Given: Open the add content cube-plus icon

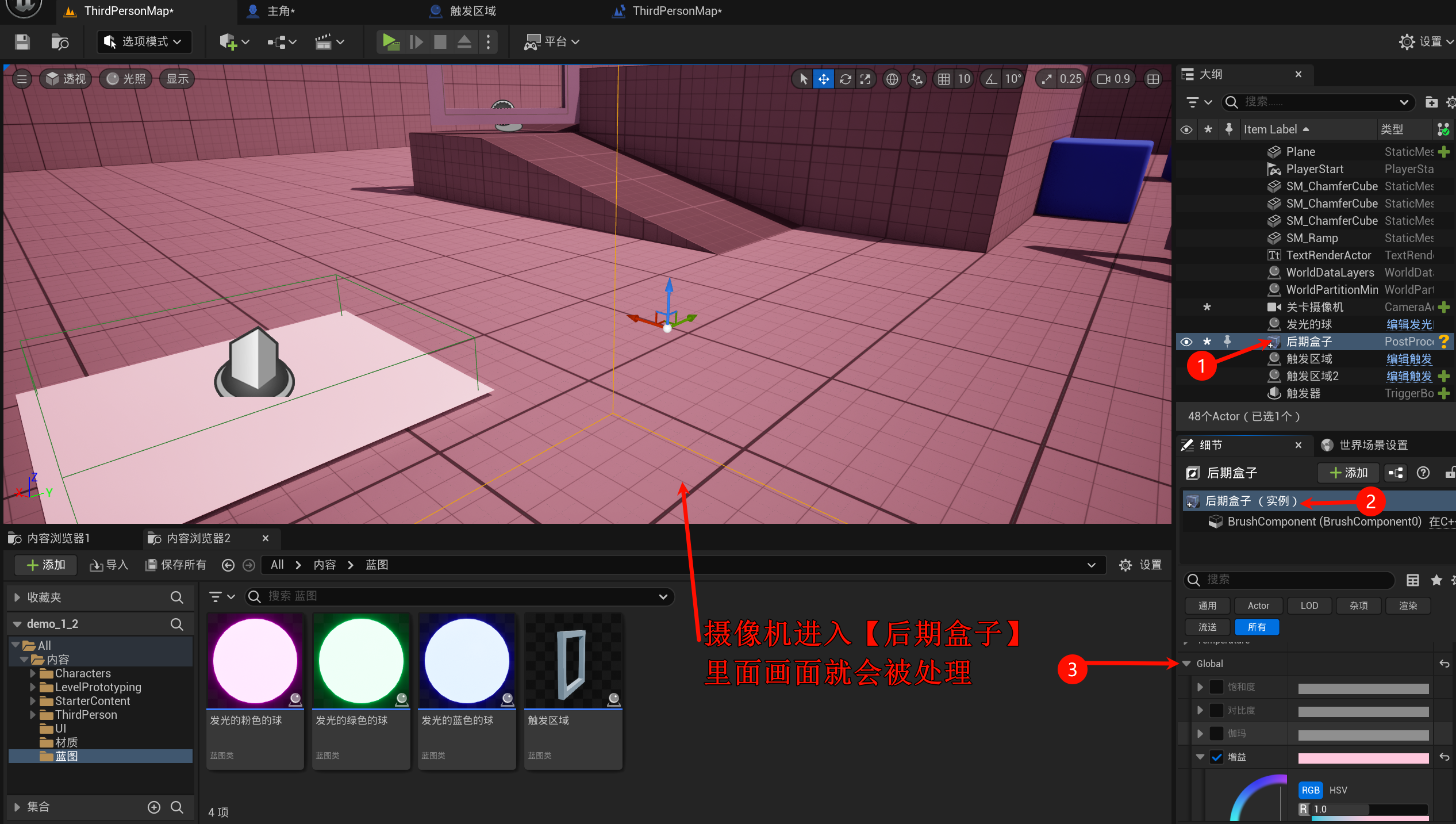Looking at the screenshot, I should click(x=228, y=41).
